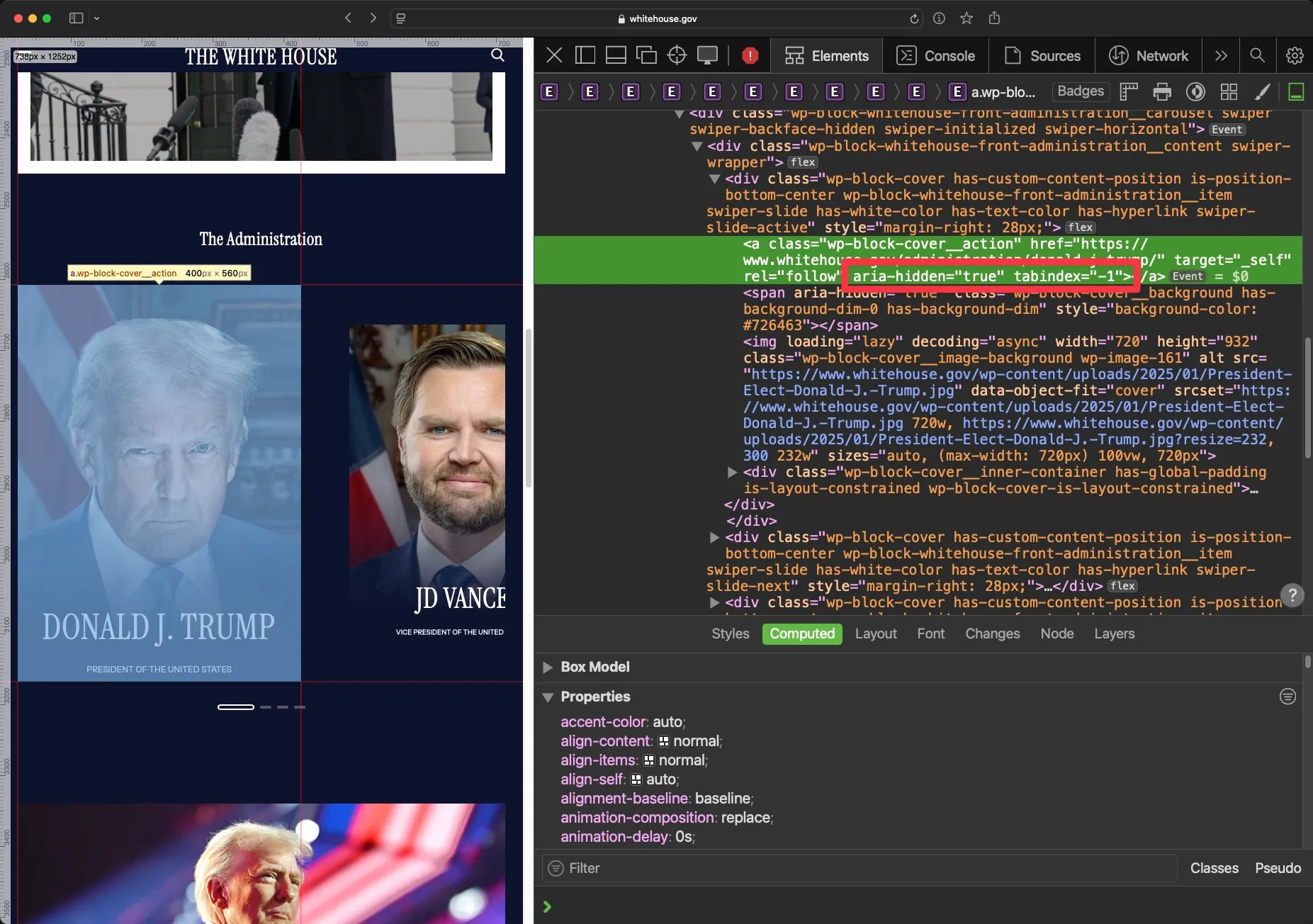Screen dimensions: 1313x924
Task: Collapse the swiper-slide-active cover div
Action: [714, 179]
